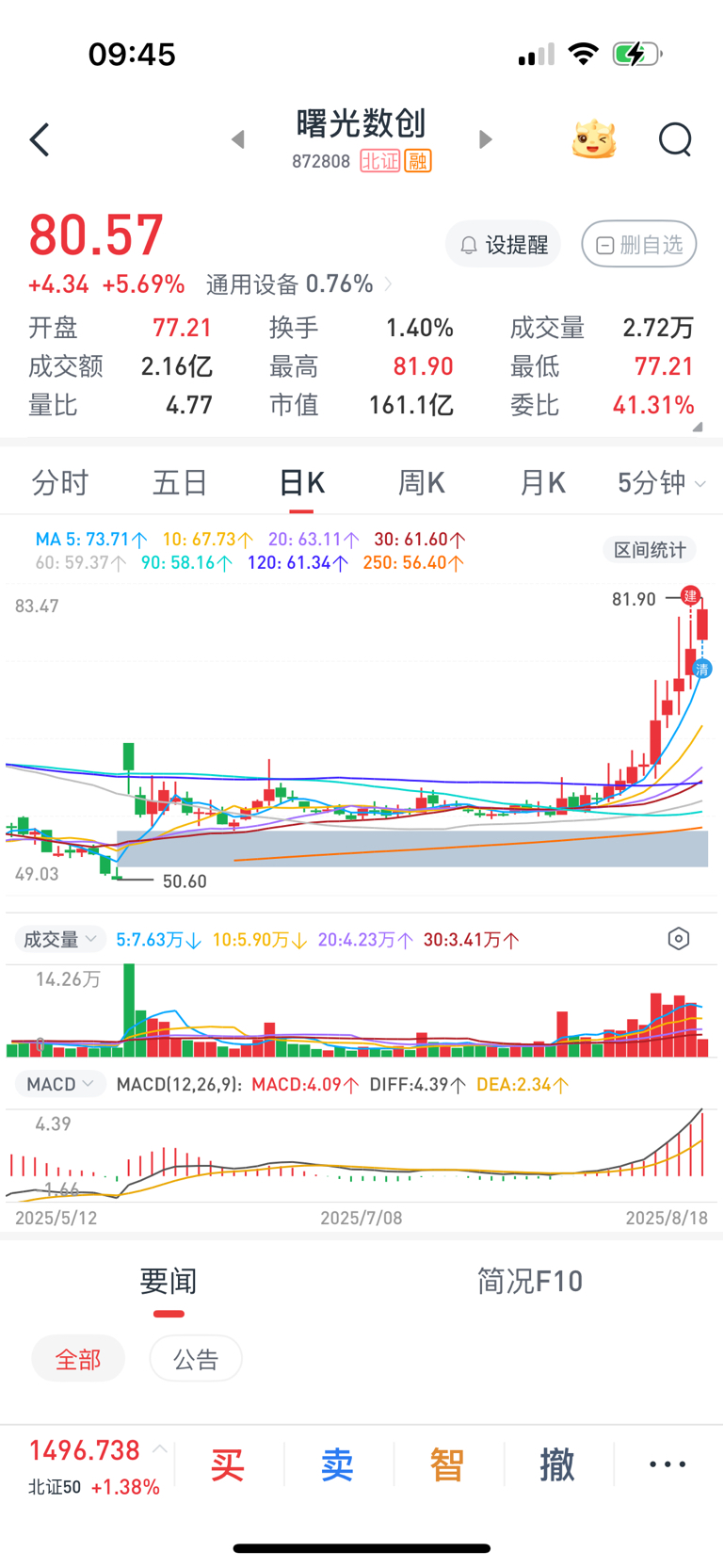This screenshot has height=1568, width=724.
Task: Switch to 五日 chart tab
Action: 180,483
